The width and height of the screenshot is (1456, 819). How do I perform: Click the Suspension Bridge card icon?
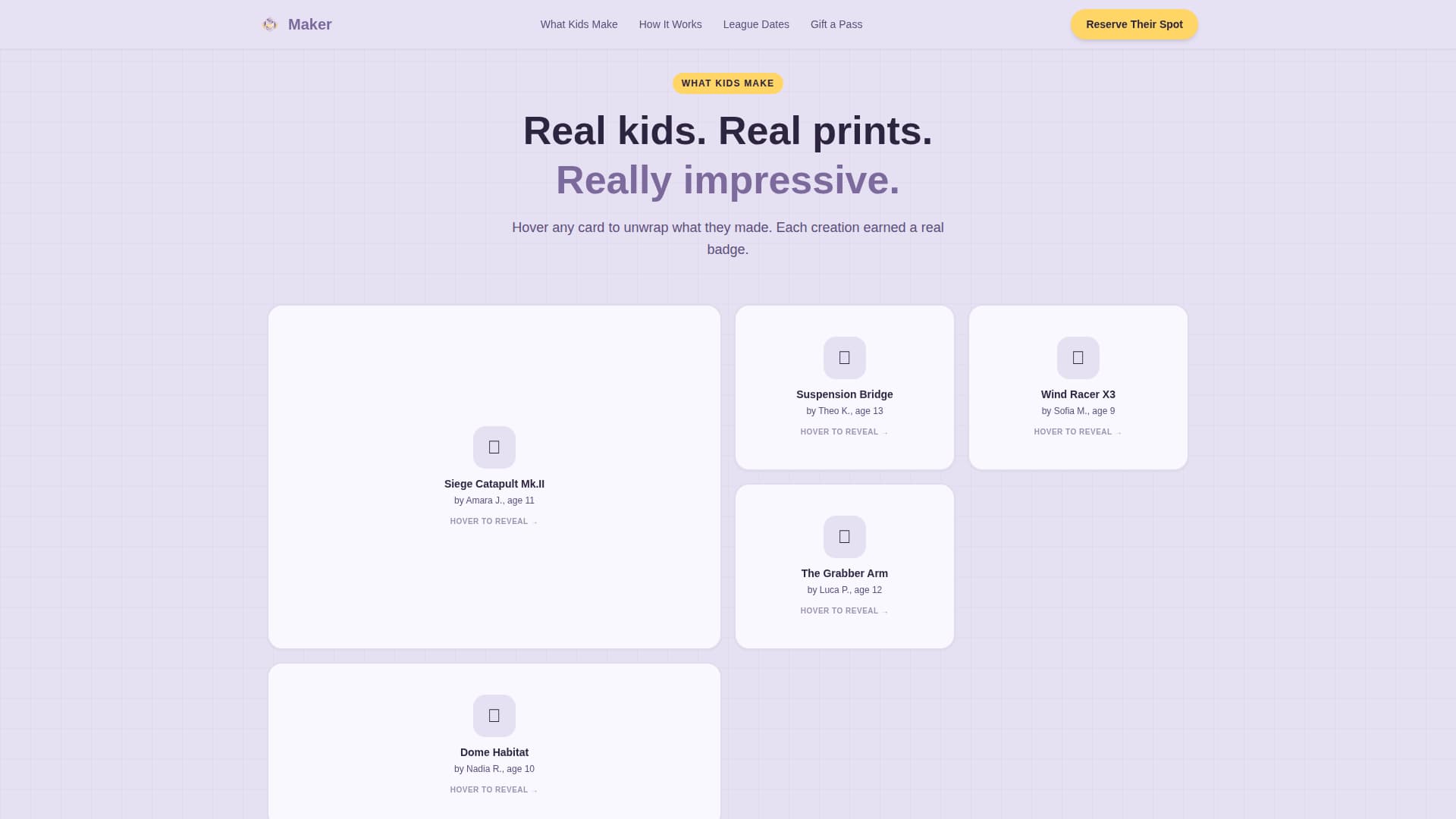pyautogui.click(x=845, y=358)
